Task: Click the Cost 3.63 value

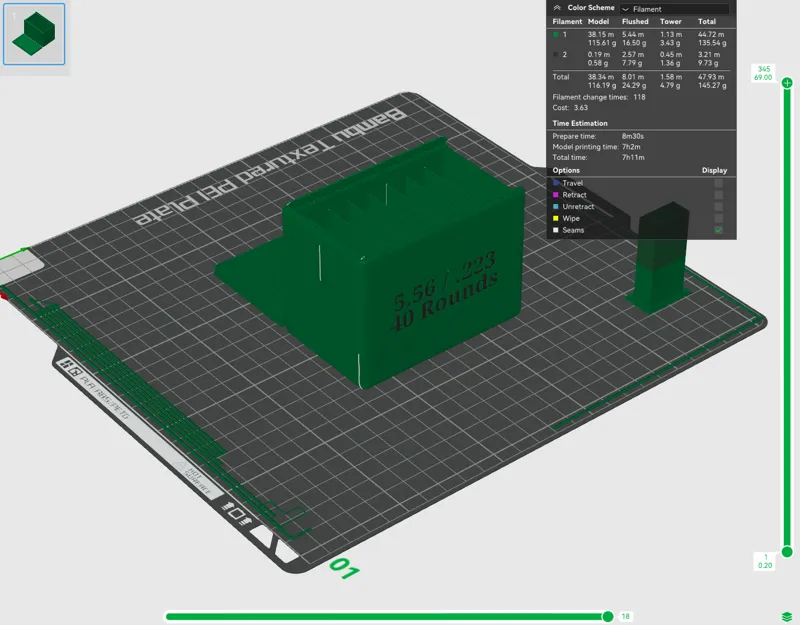Action: pyautogui.click(x=581, y=108)
